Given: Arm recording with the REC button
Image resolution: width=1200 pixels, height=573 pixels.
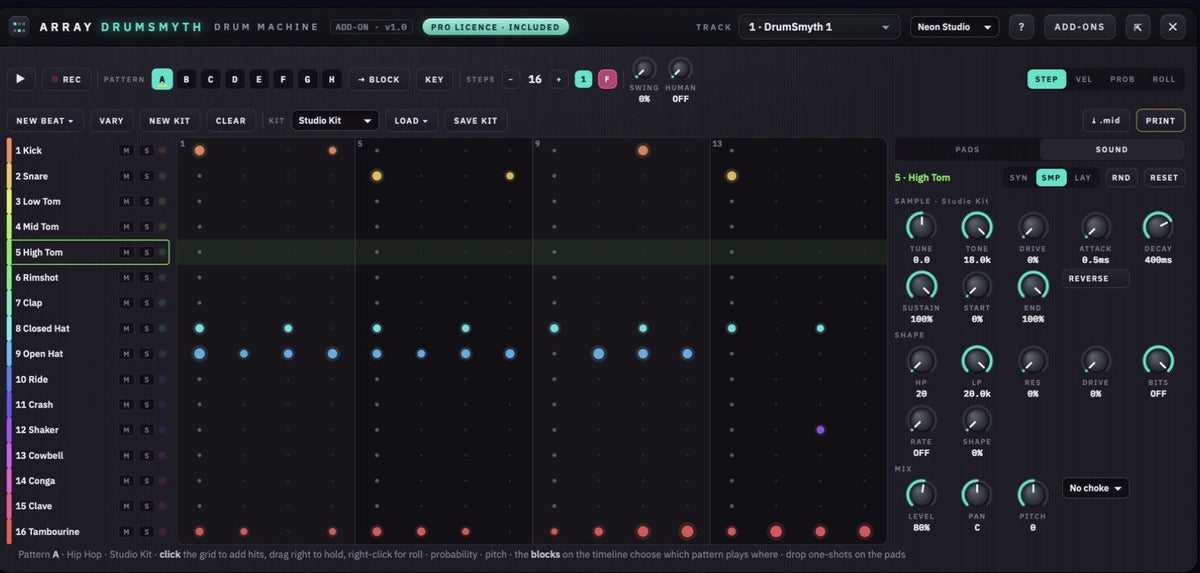Looking at the screenshot, I should 66,79.
